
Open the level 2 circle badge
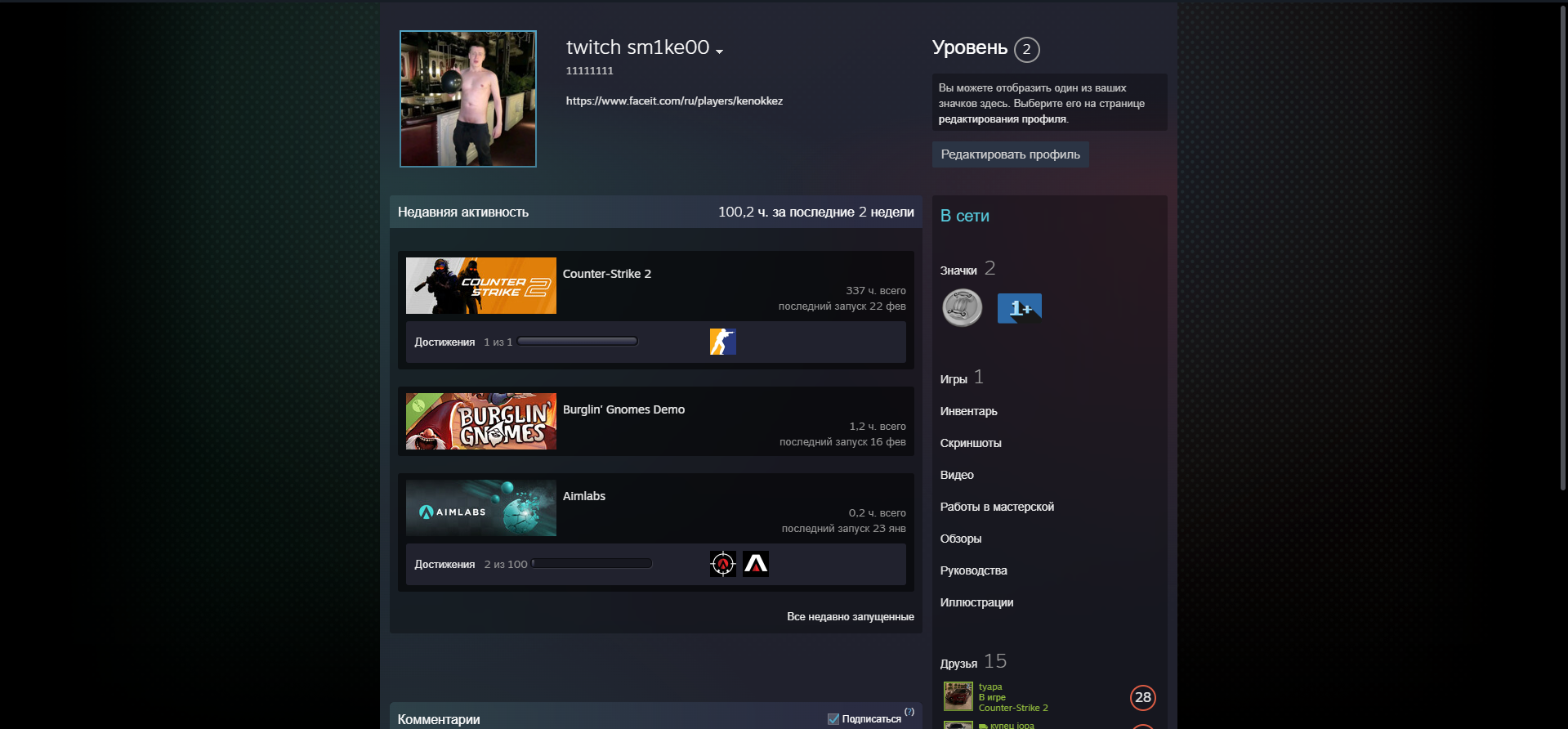pyautogui.click(x=1026, y=50)
